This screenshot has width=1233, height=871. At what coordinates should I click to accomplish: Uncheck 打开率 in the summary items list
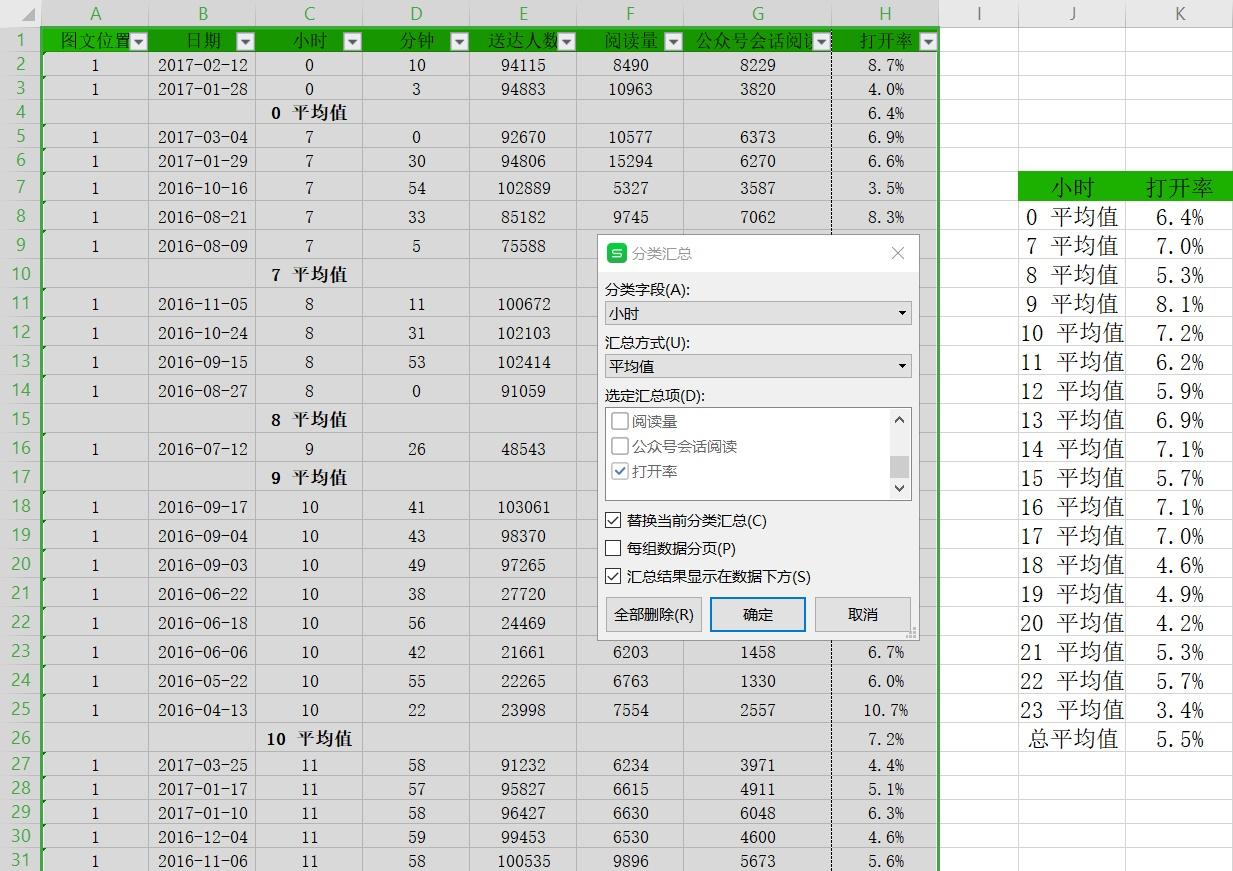[x=620, y=471]
